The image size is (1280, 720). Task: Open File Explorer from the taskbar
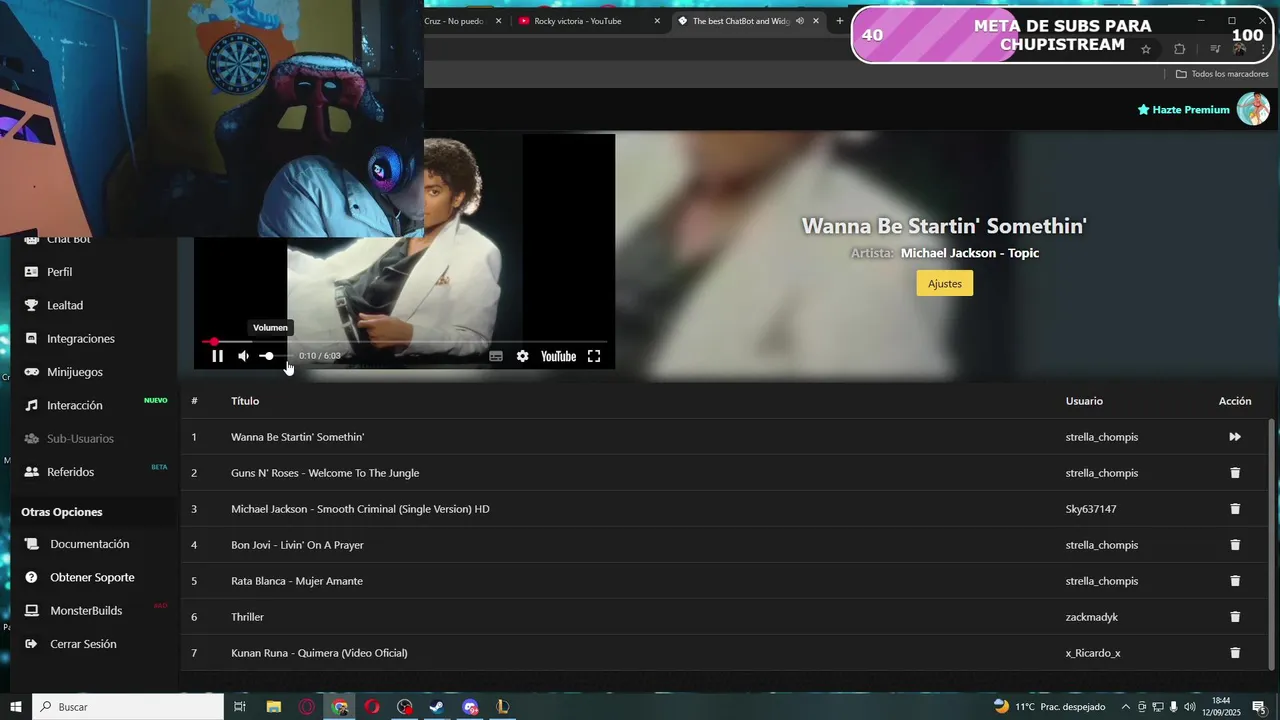click(x=273, y=707)
